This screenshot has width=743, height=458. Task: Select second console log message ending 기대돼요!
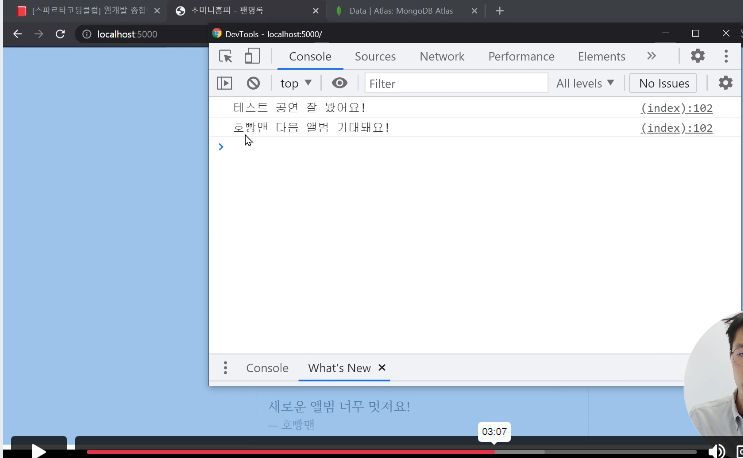tap(311, 128)
